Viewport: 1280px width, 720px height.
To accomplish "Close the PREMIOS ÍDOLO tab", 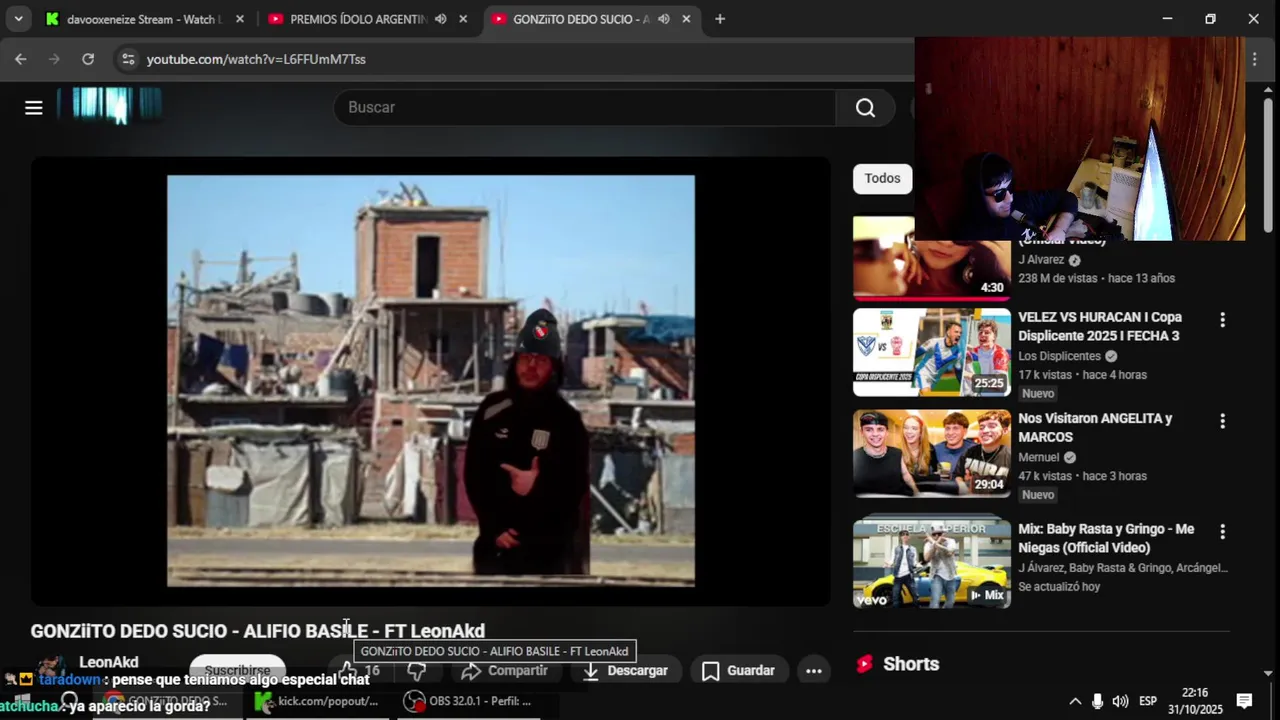I will pos(462,19).
